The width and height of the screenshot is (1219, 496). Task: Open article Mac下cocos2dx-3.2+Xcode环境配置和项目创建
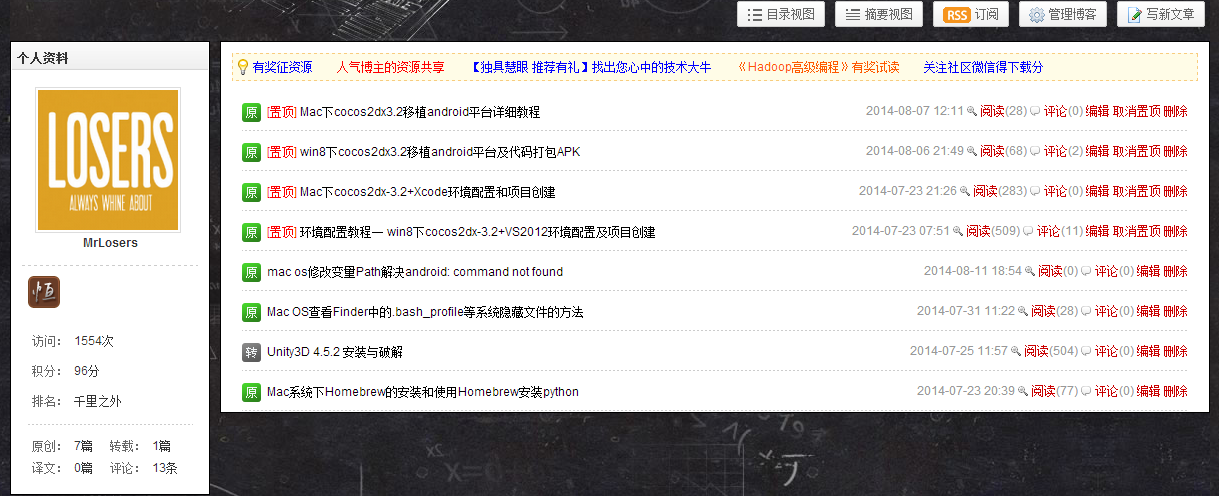point(428,192)
